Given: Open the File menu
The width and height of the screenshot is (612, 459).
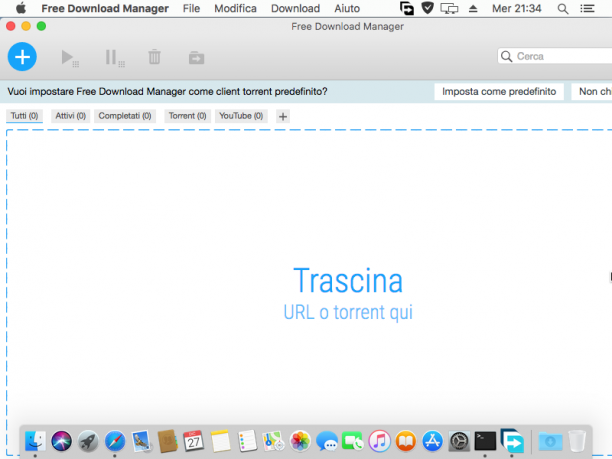Looking at the screenshot, I should [x=191, y=8].
